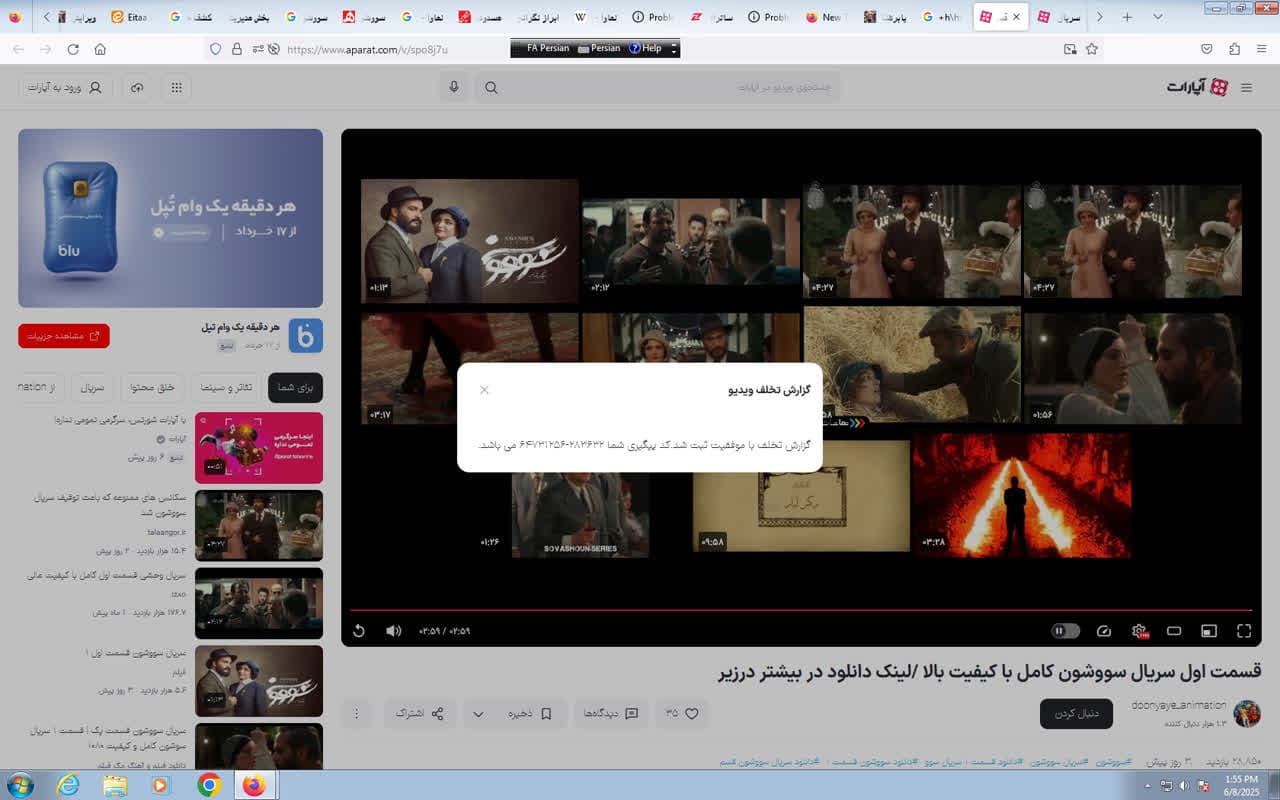Click the system tray volume icon
The image size is (1280, 800).
point(1184,785)
